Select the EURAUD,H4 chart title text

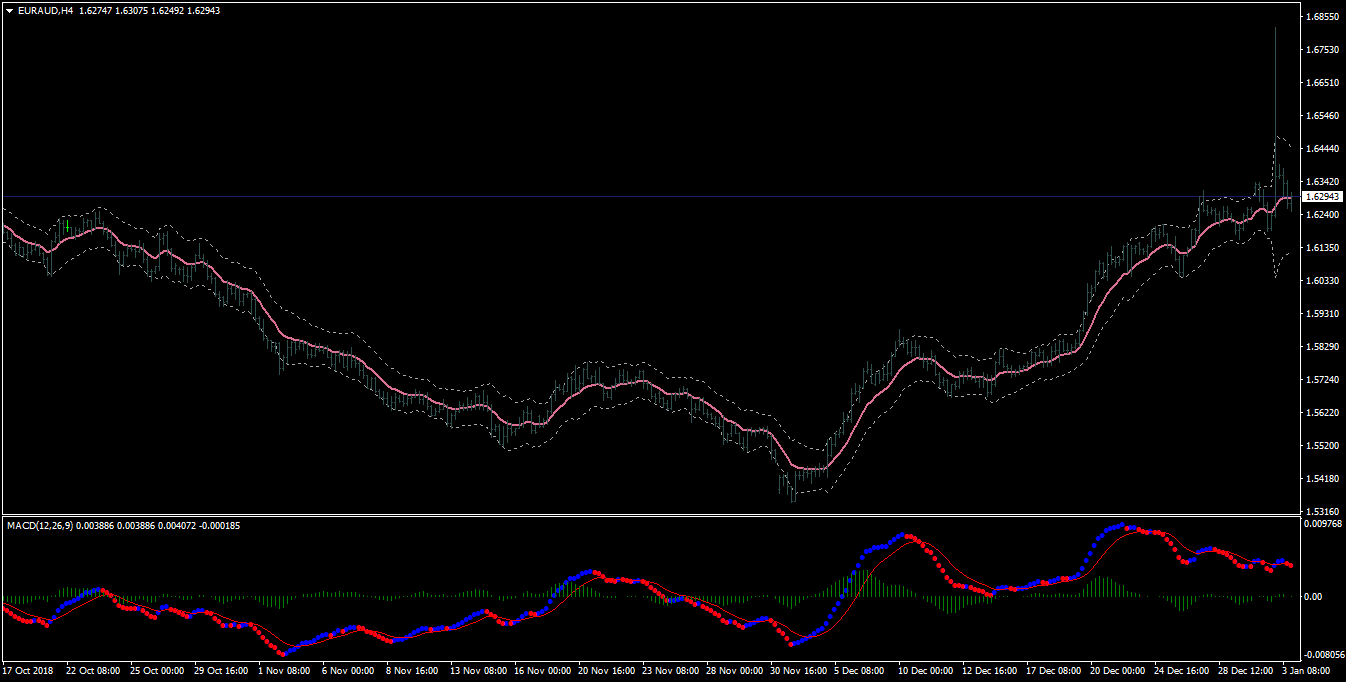click(x=46, y=10)
